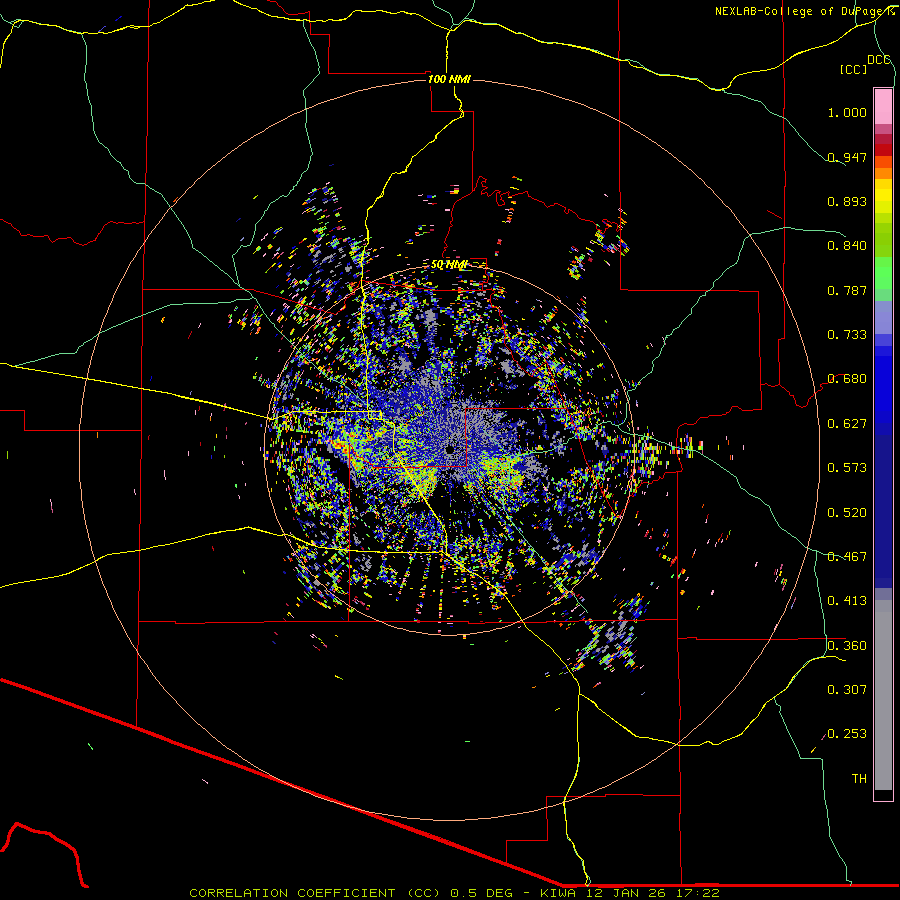Pick the lavender segment of the color bar

click(883, 317)
